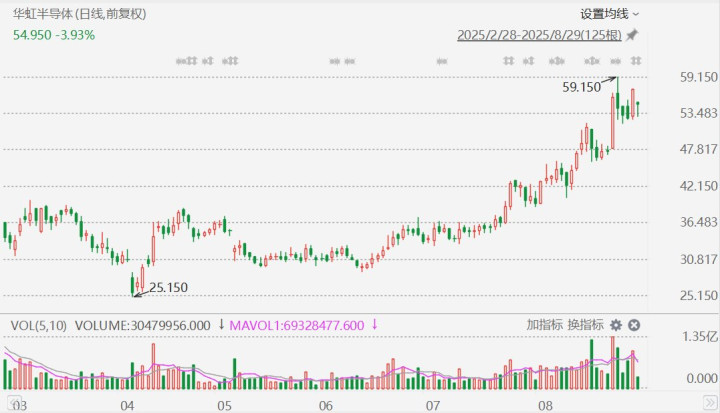Select the 03 month label on the timeline
The image size is (720, 413).
point(18,405)
